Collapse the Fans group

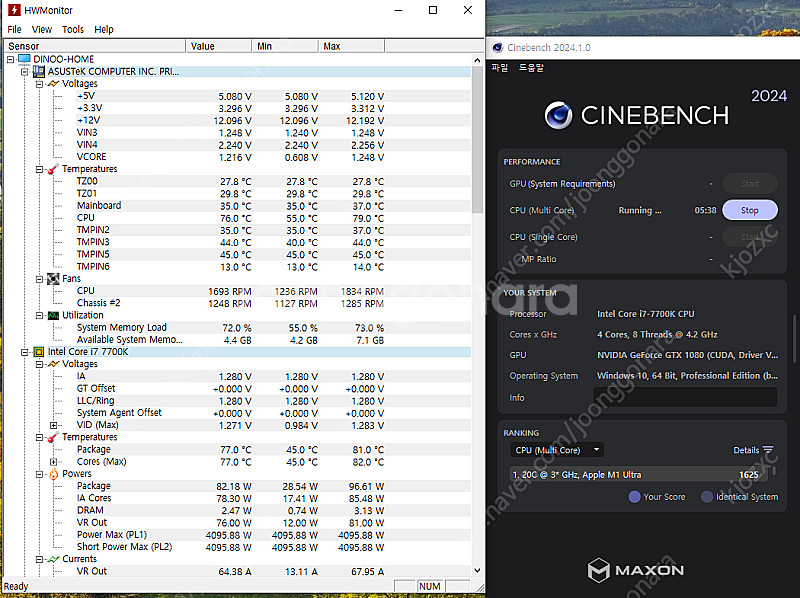click(x=39, y=279)
